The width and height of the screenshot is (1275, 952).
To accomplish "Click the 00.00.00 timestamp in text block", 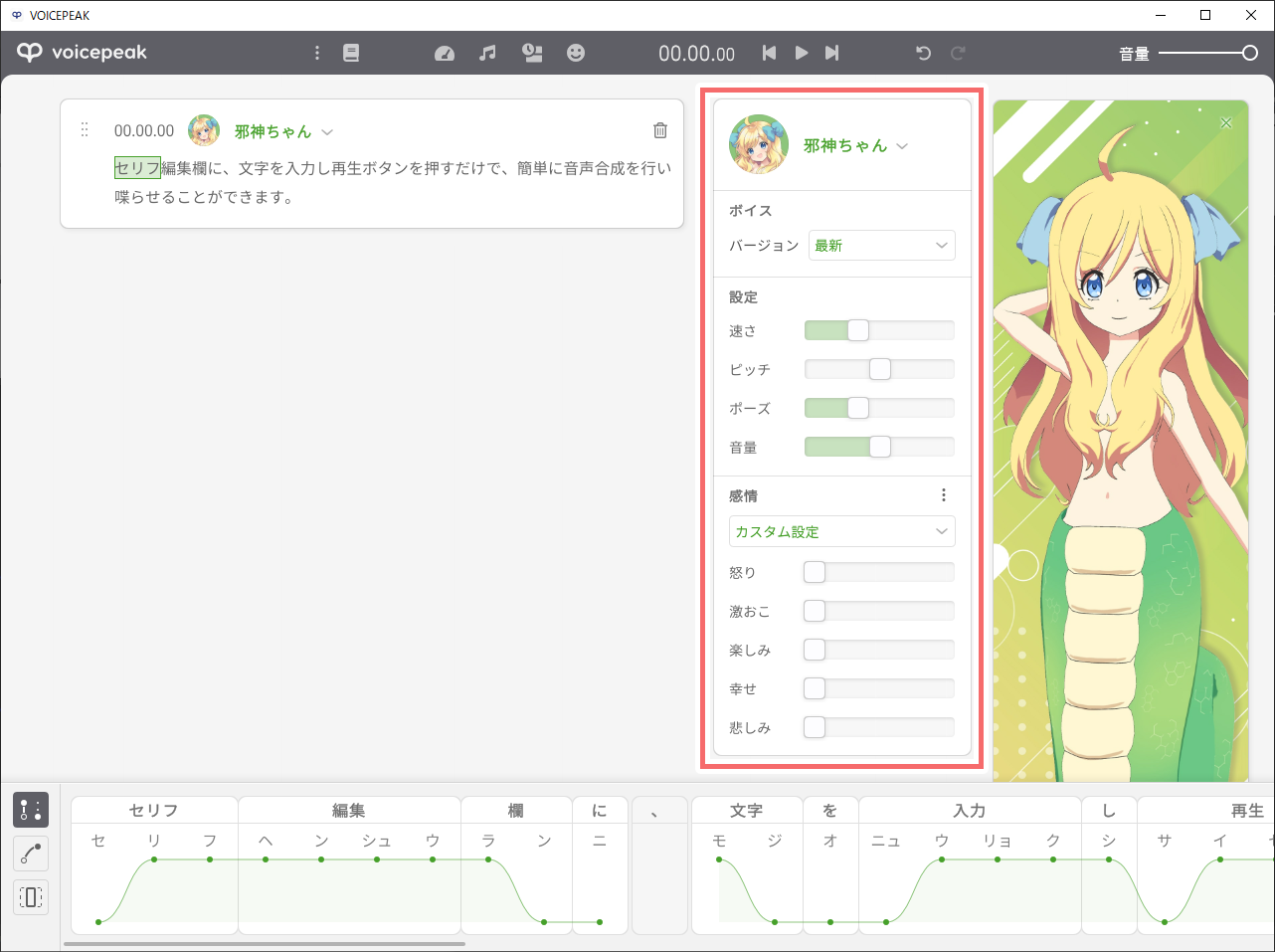I will (144, 130).
